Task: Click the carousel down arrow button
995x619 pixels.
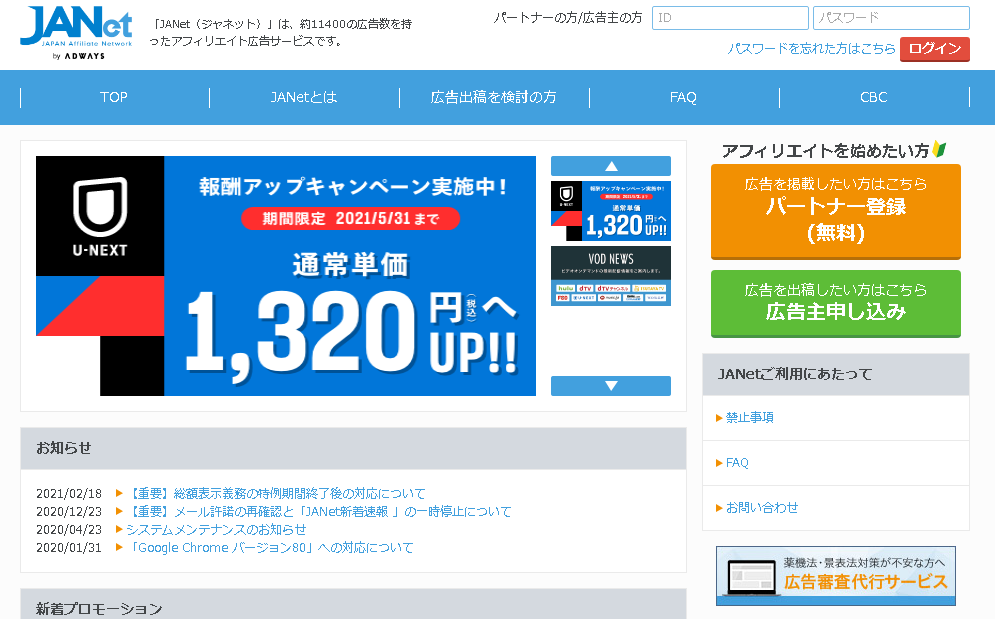Action: pos(610,386)
